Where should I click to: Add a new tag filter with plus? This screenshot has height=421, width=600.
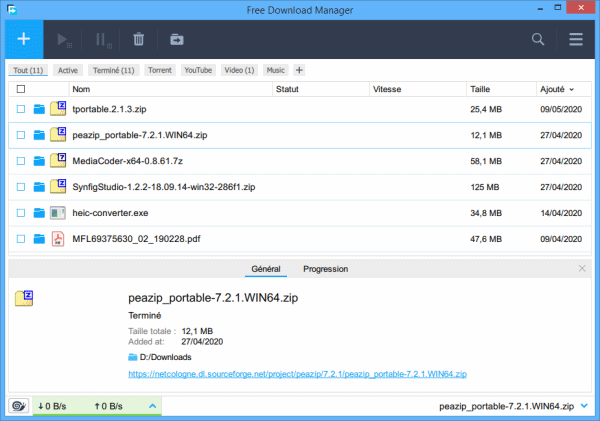pos(299,70)
